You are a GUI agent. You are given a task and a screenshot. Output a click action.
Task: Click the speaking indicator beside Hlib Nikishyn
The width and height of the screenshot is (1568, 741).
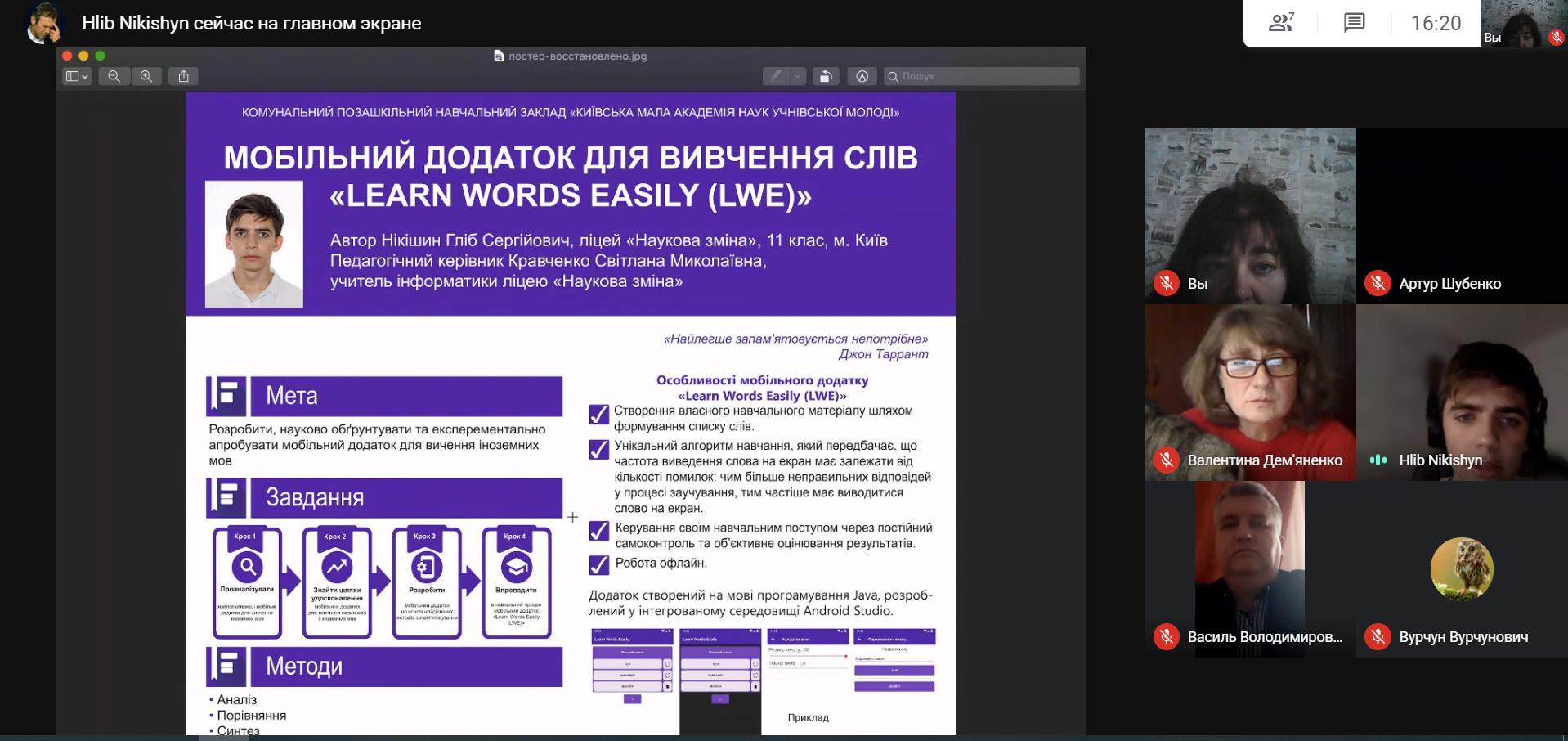tap(1378, 460)
